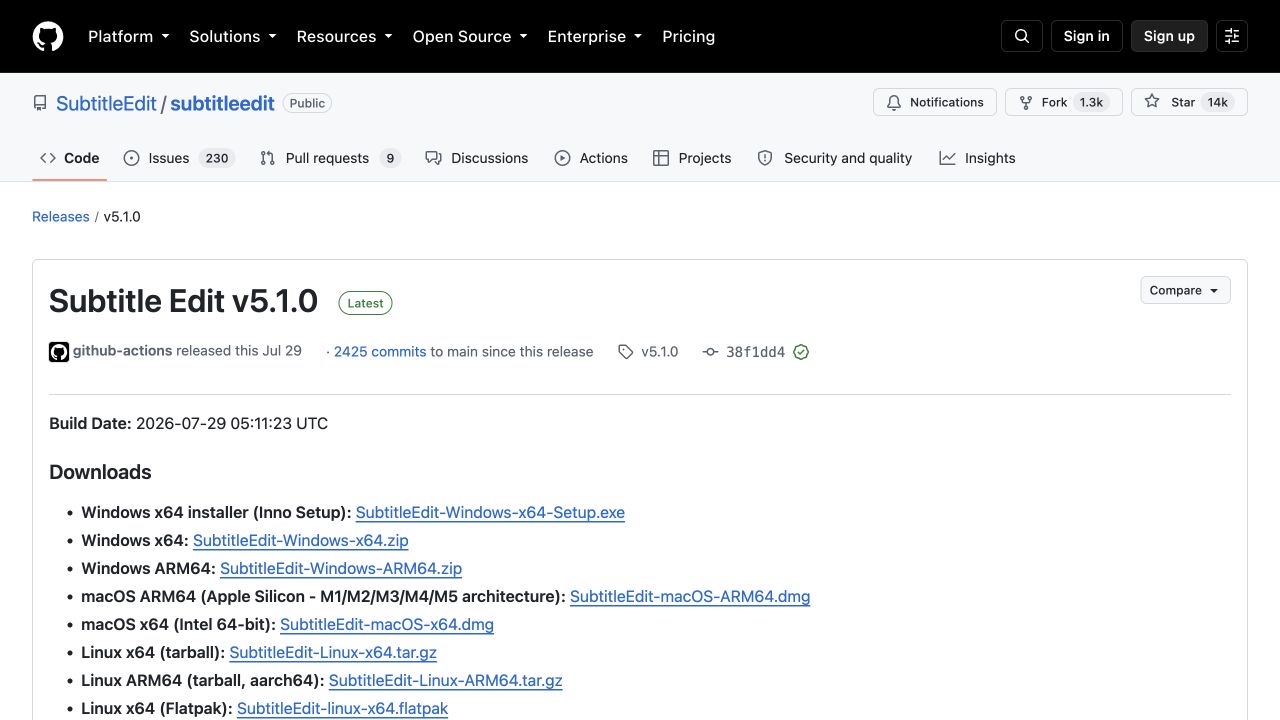Open the 2425 commits link
Viewport: 1280px width, 720px height.
(x=380, y=352)
